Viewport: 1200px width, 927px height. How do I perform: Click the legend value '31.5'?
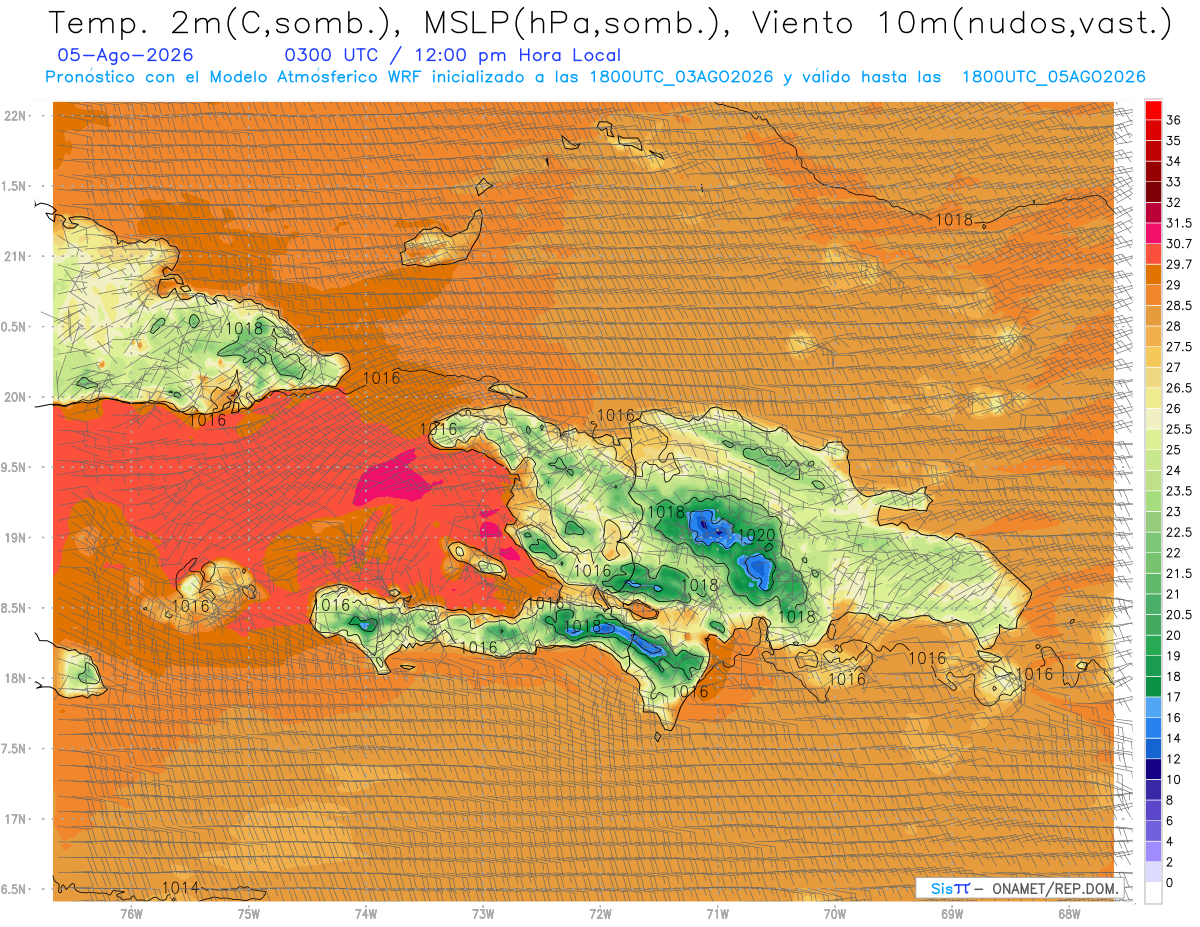click(x=1179, y=222)
